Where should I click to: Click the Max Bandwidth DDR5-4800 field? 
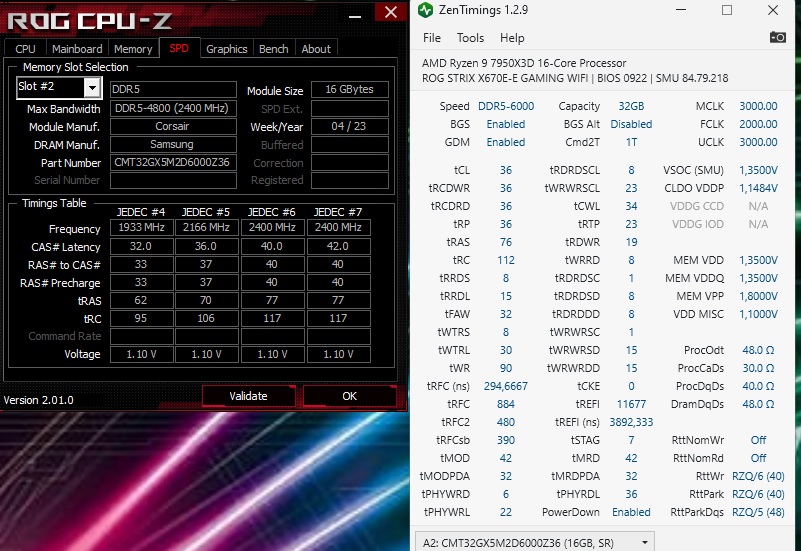(x=173, y=108)
